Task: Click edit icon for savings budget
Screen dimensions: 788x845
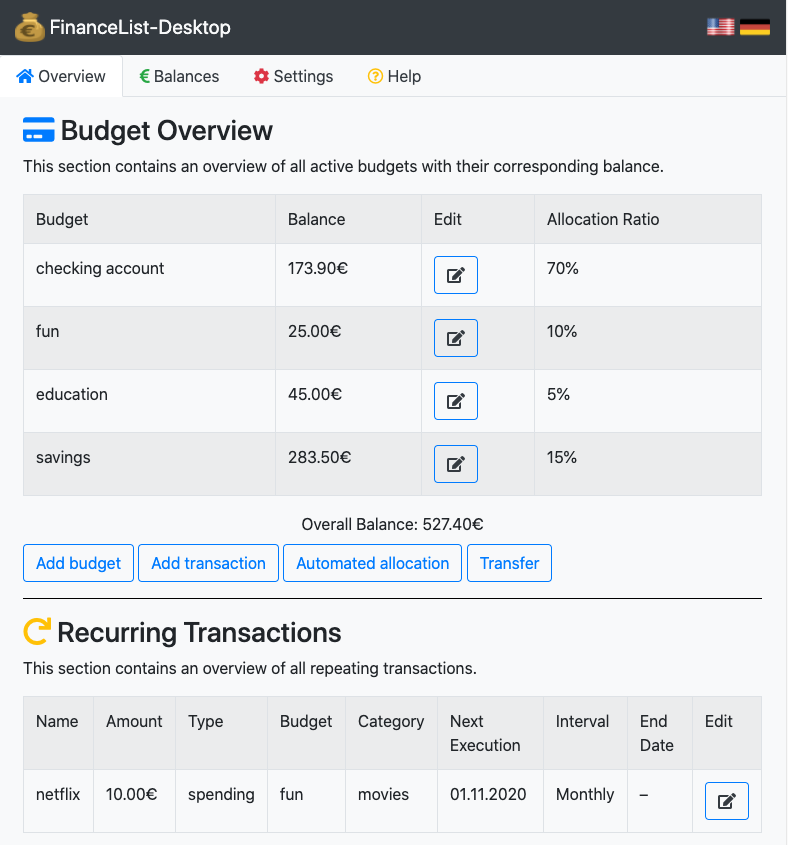Action: click(x=455, y=464)
